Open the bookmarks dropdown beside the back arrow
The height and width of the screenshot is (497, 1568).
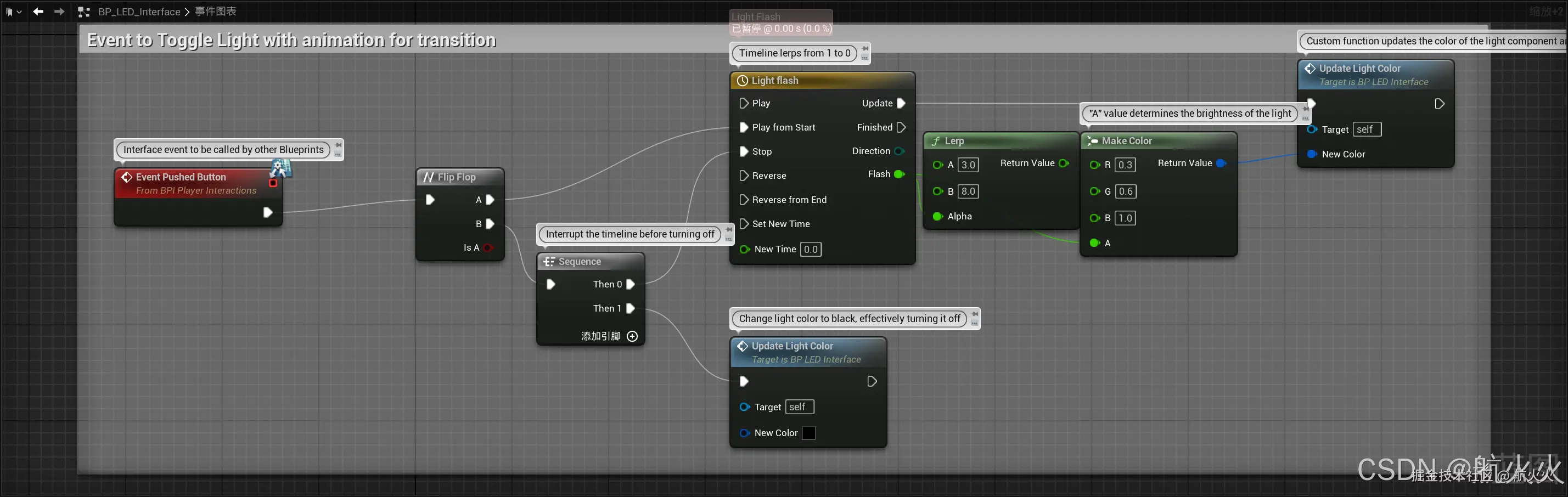pos(13,12)
